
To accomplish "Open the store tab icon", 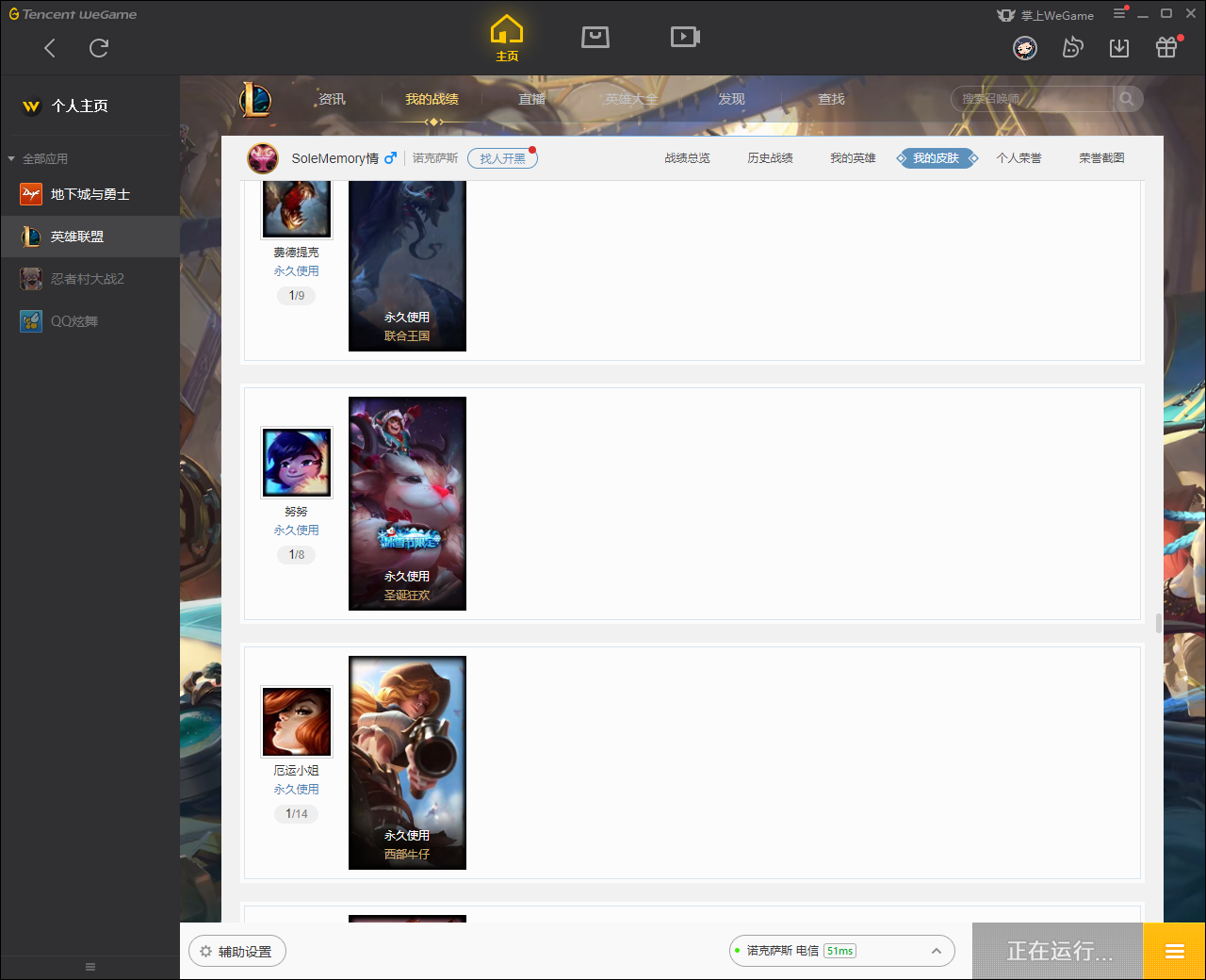I will (x=595, y=37).
